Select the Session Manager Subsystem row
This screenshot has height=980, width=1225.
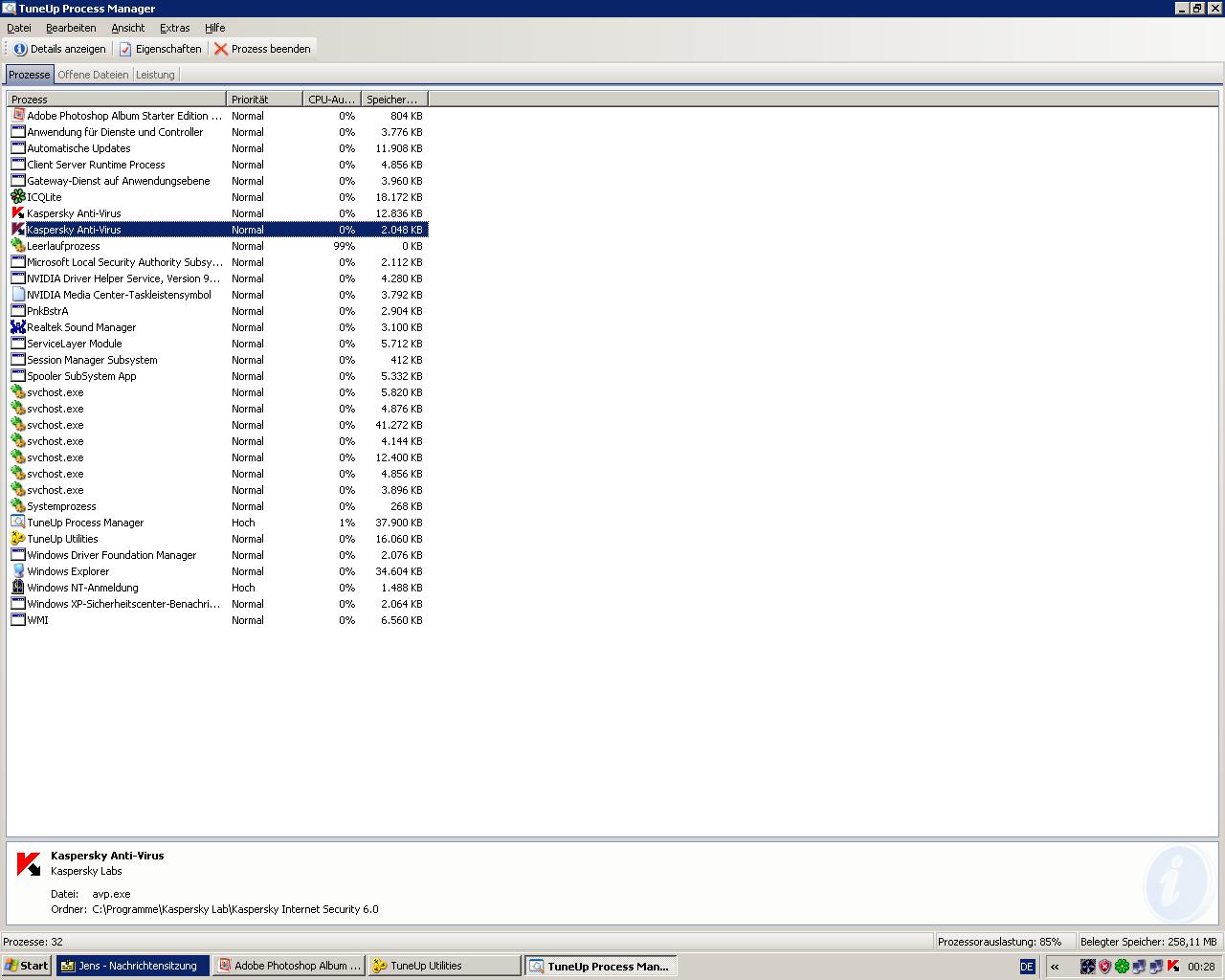pos(218,360)
